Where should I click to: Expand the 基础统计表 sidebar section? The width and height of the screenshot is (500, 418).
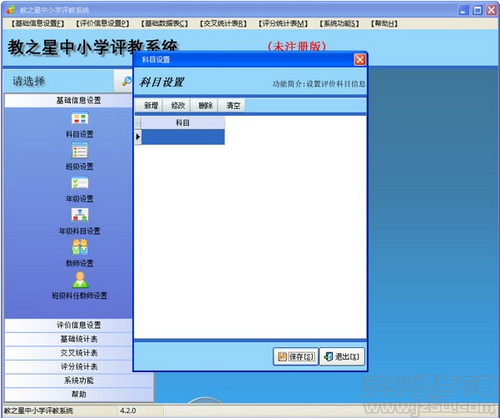tap(68, 339)
